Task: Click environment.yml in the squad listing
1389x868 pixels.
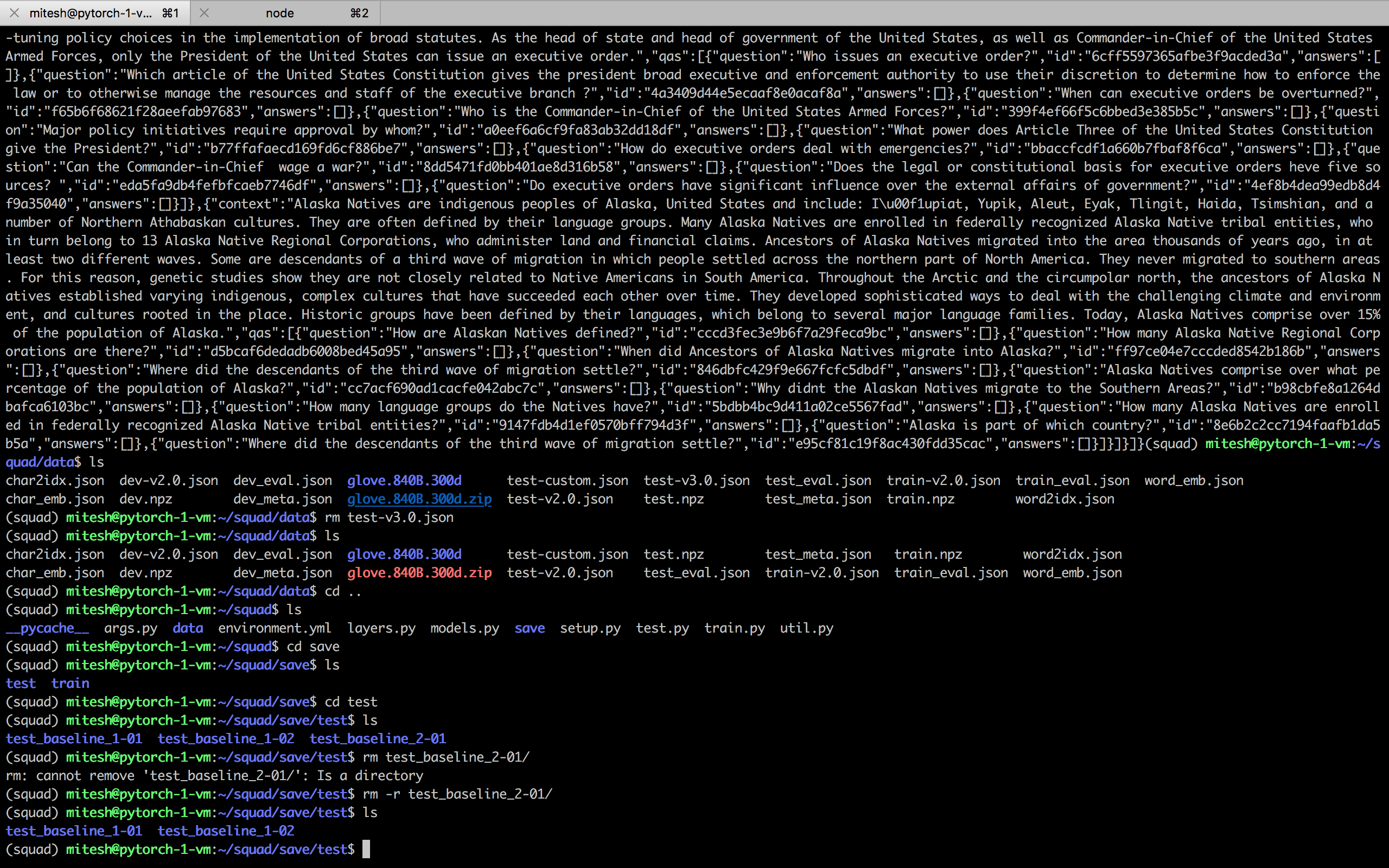Action: [x=275, y=628]
